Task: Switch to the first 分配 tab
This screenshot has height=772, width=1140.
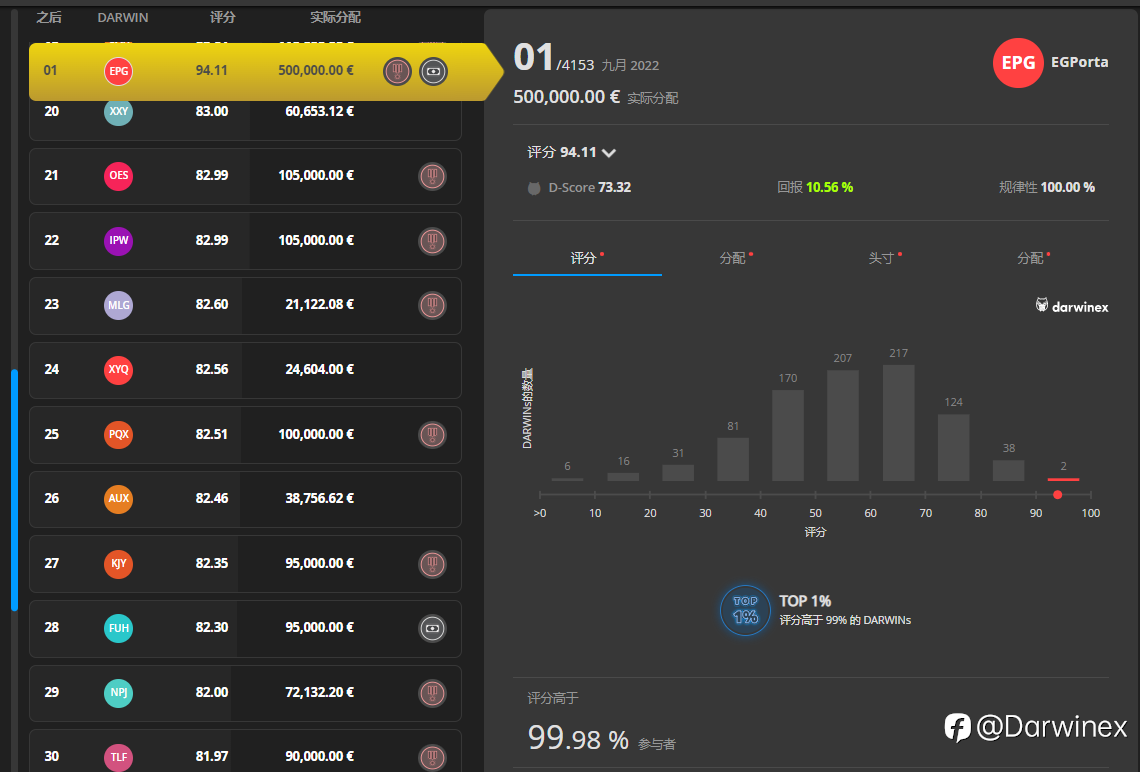Action: [x=736, y=258]
